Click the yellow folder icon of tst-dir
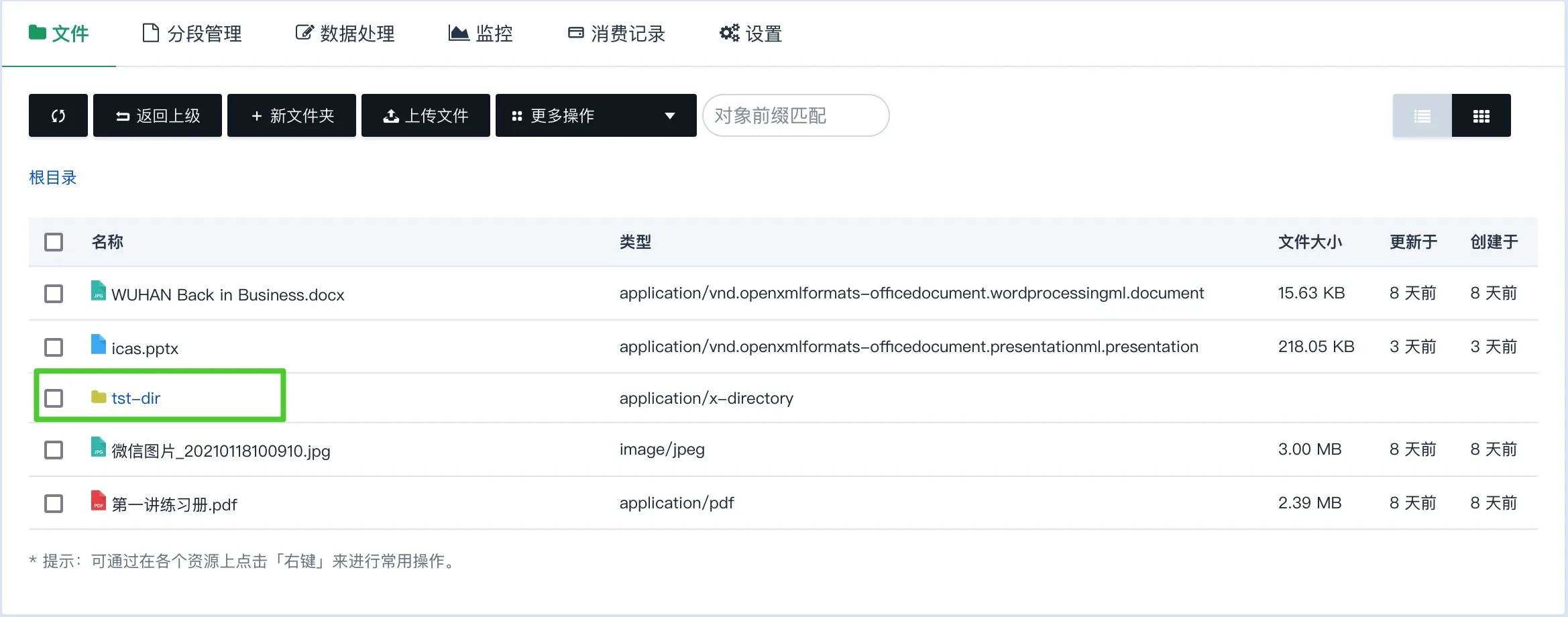 [98, 397]
